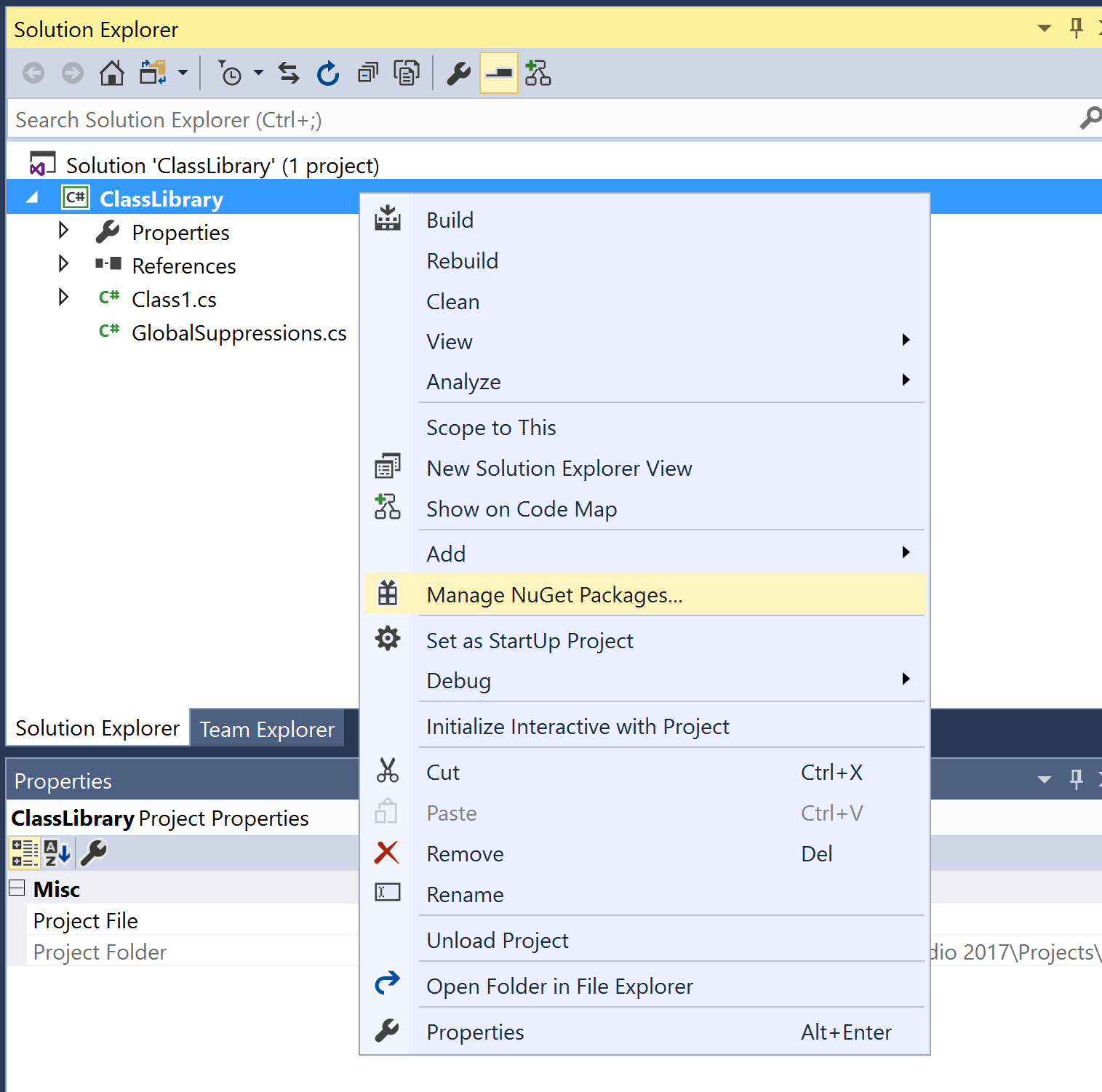Open Properties wrench icon in toolbar
The width and height of the screenshot is (1102, 1092).
[x=459, y=73]
